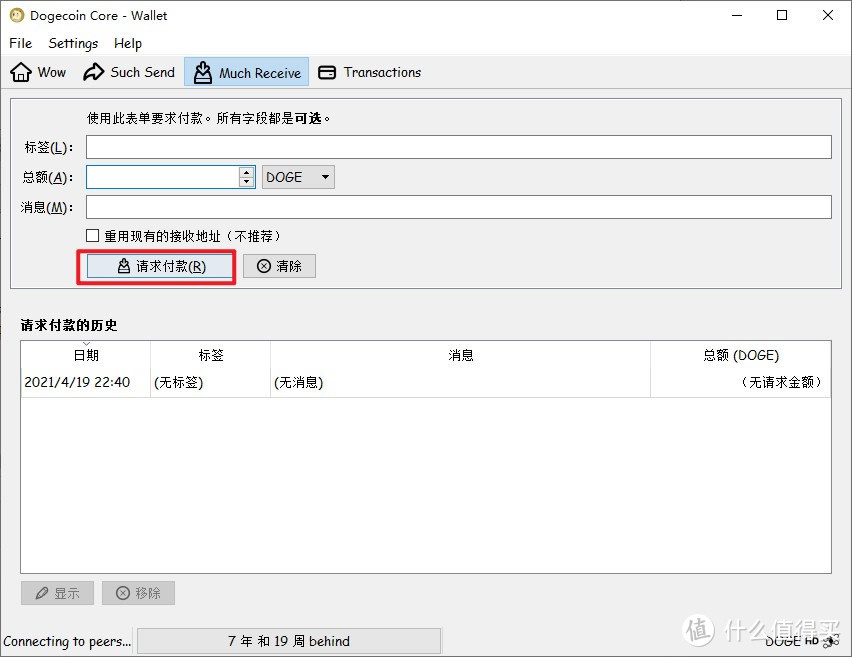Open the Wow overview tab
Image resolution: width=852 pixels, height=657 pixels.
[x=38, y=72]
